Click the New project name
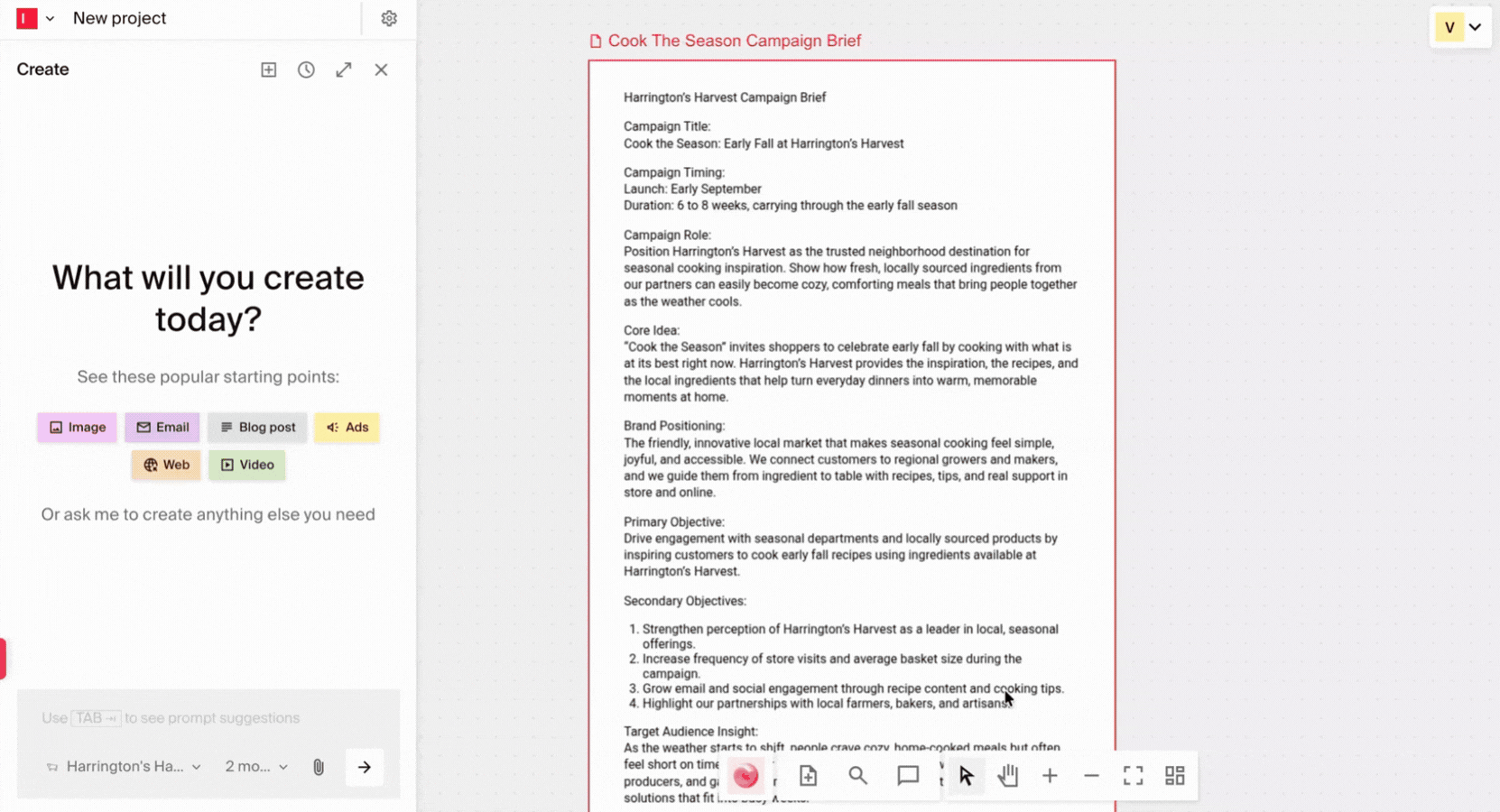The height and width of the screenshot is (812, 1500). pos(119,18)
